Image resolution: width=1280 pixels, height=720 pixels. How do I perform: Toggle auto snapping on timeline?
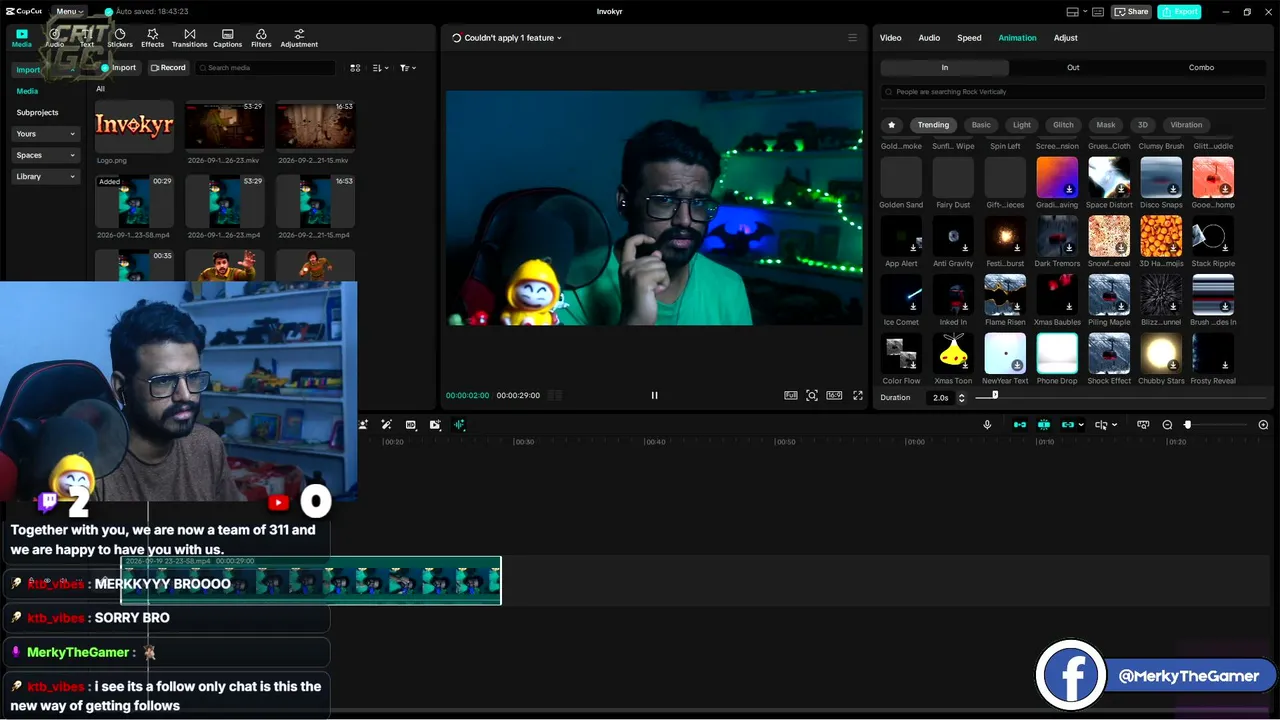[x=1044, y=425]
